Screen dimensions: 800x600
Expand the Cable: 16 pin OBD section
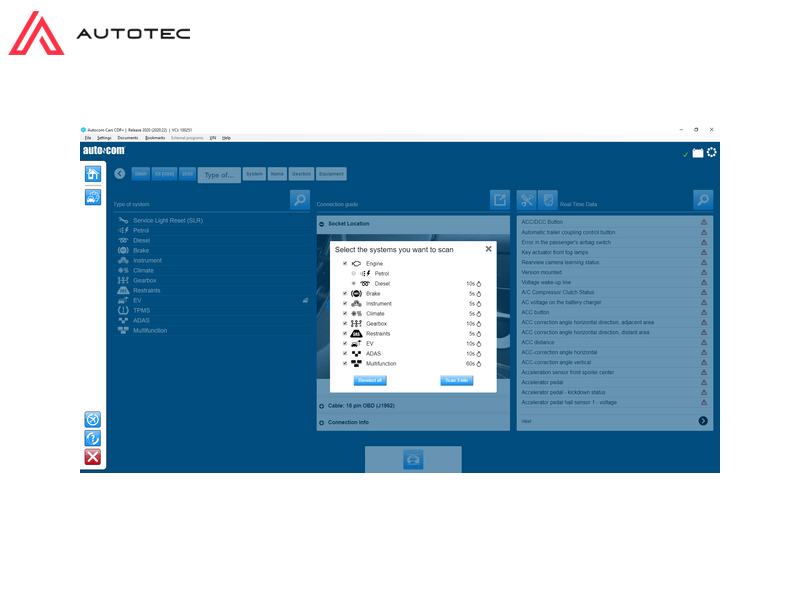[321, 406]
